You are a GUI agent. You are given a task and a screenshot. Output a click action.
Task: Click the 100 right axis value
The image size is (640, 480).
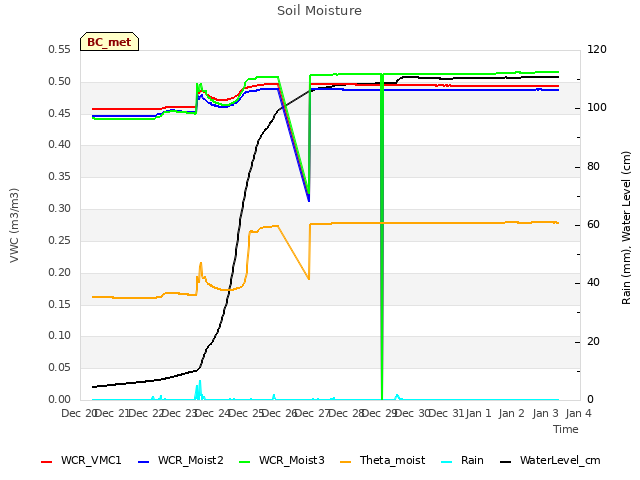(x=597, y=108)
